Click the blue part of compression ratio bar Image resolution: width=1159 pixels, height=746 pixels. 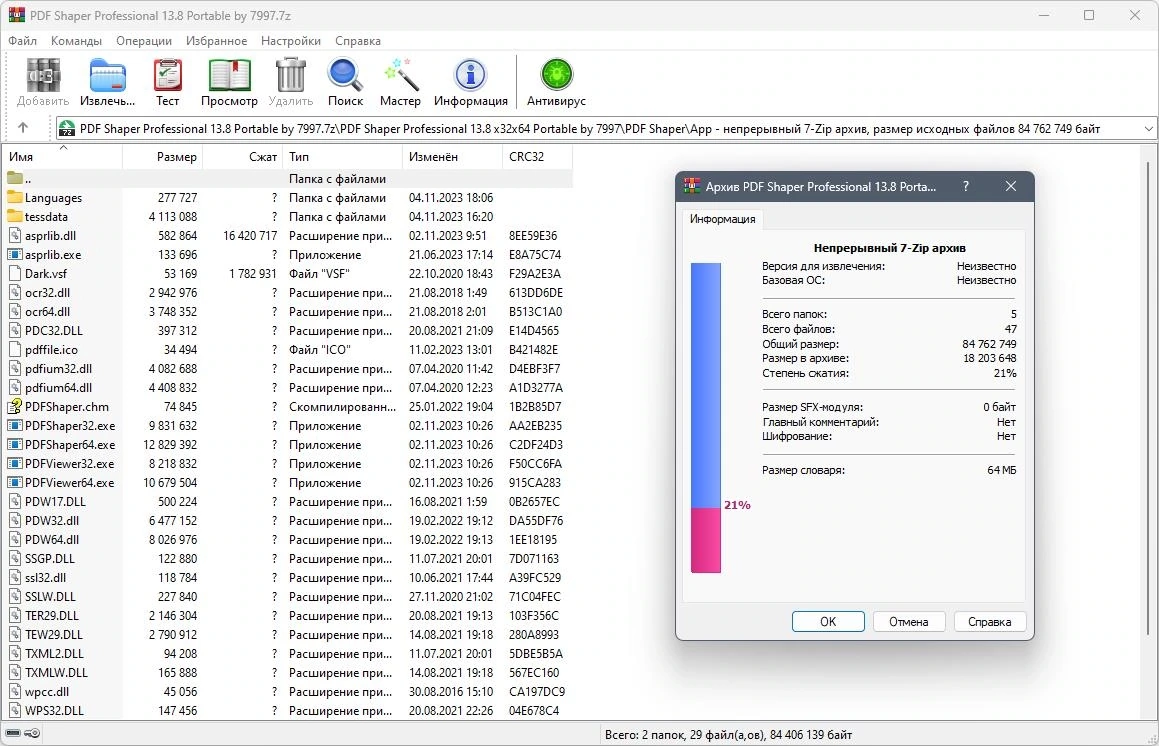[706, 384]
